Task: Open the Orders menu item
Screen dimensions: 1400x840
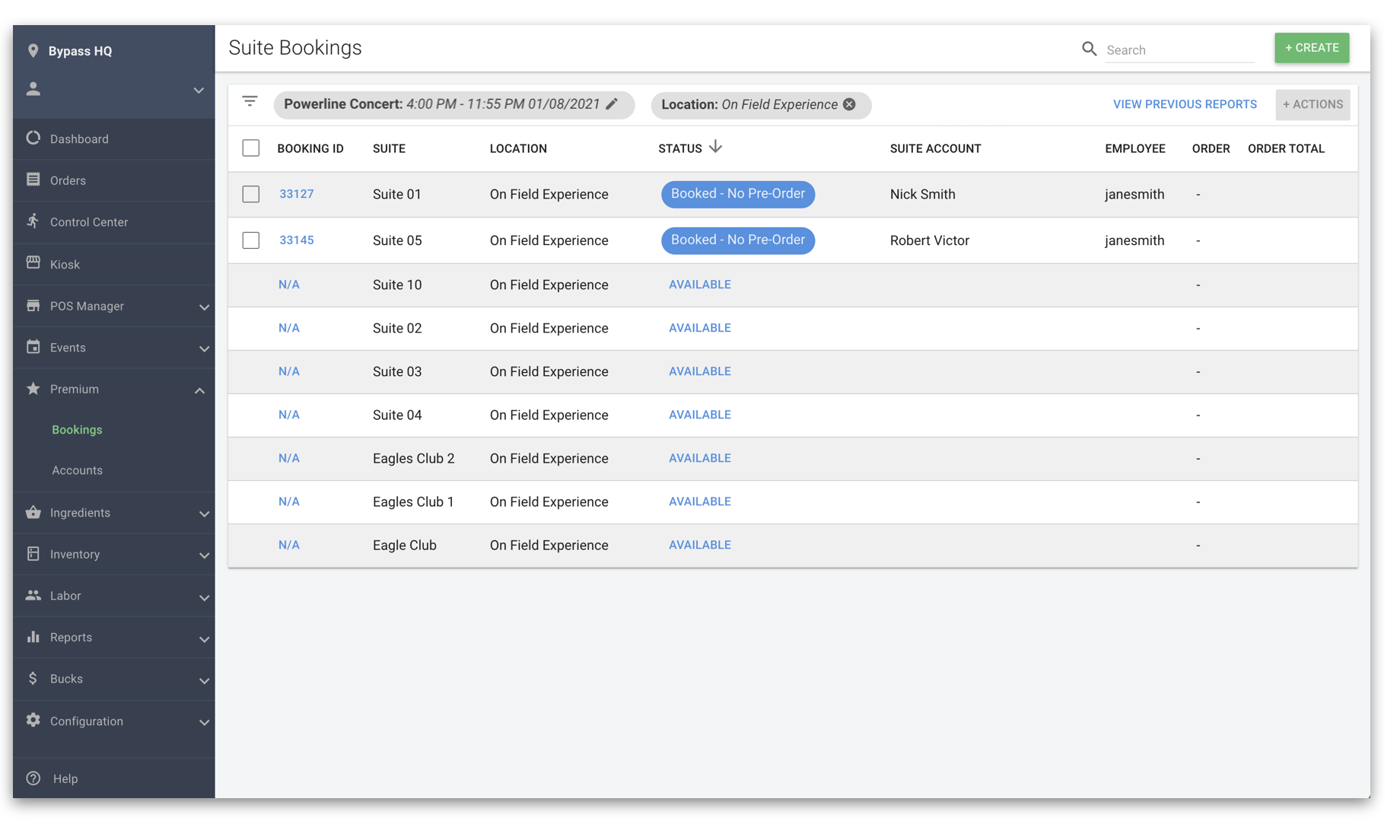Action: [114, 180]
